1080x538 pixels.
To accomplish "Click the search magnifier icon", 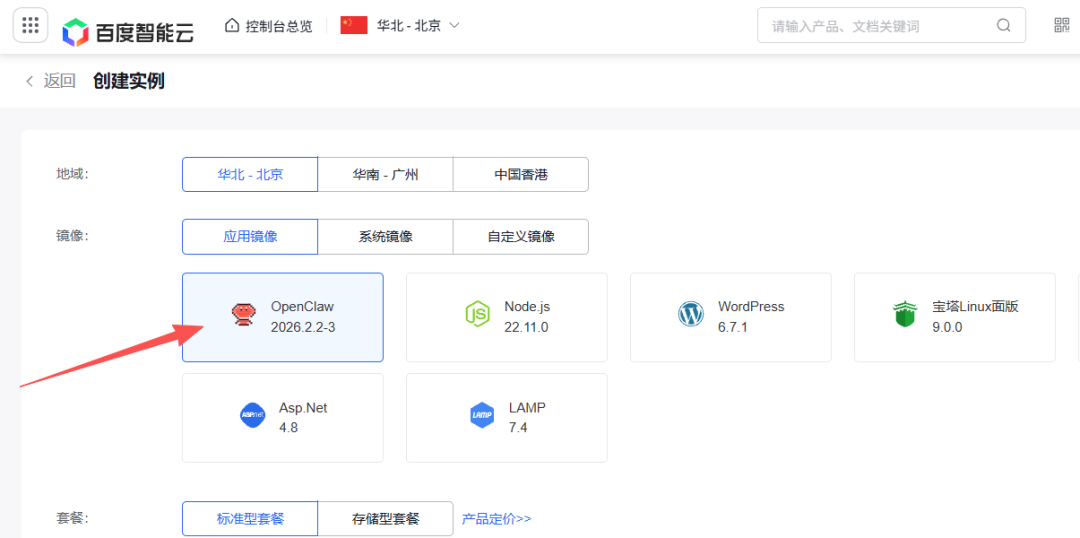I will pyautogui.click(x=1004, y=26).
